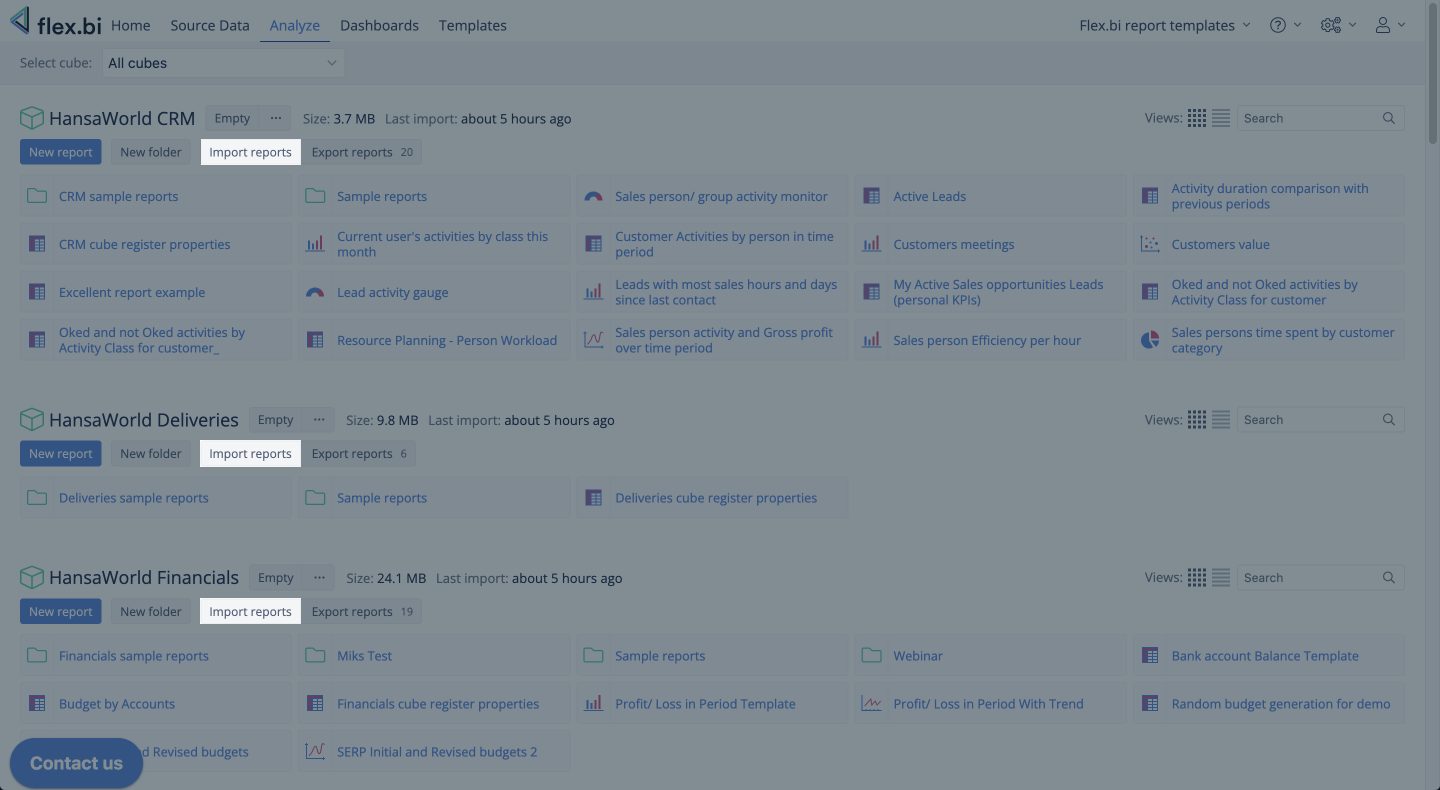Click the flex.bi logo
The height and width of the screenshot is (790, 1440).
pyautogui.click(x=56, y=24)
